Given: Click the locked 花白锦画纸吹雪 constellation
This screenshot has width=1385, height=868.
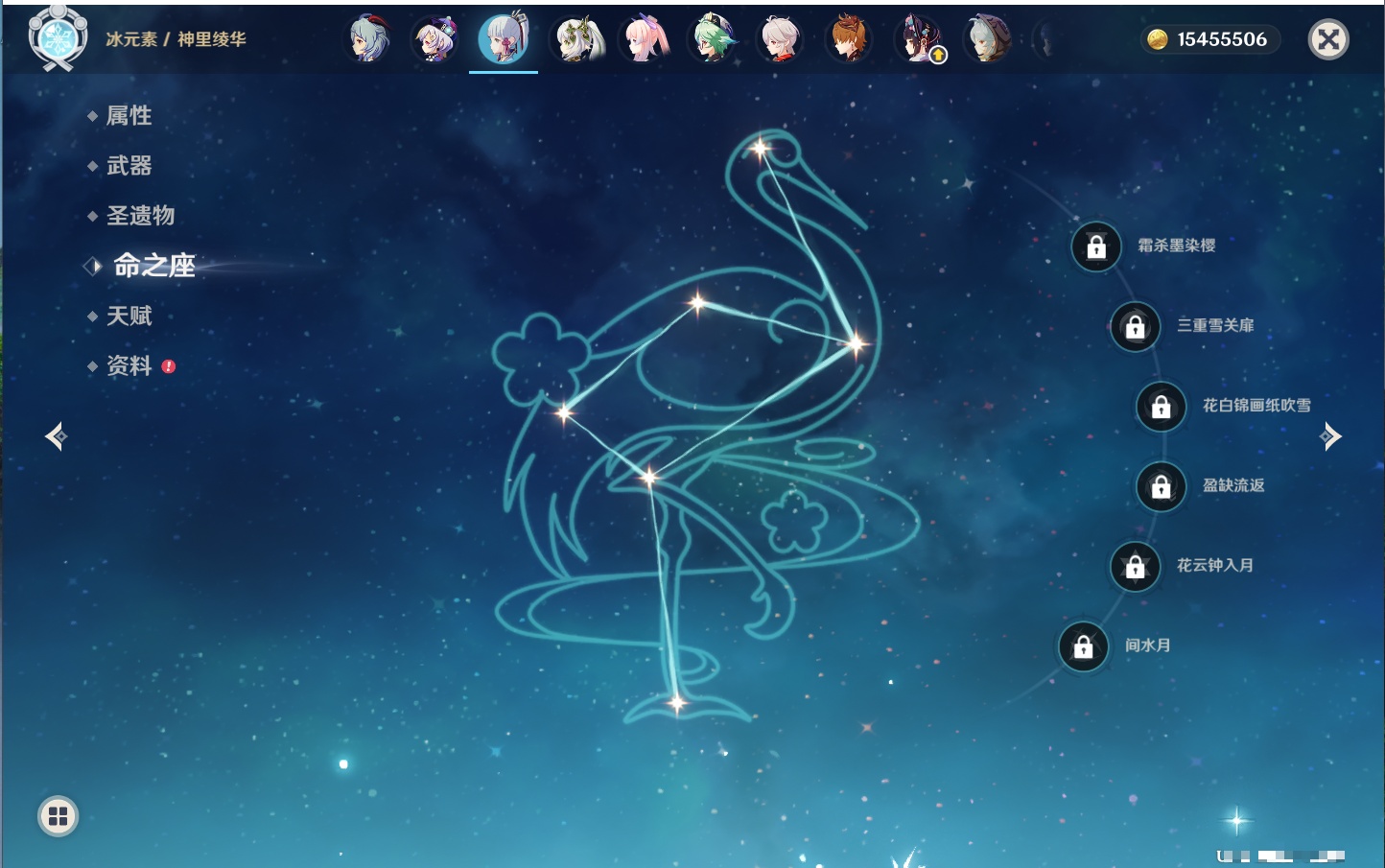Looking at the screenshot, I should [x=1161, y=407].
